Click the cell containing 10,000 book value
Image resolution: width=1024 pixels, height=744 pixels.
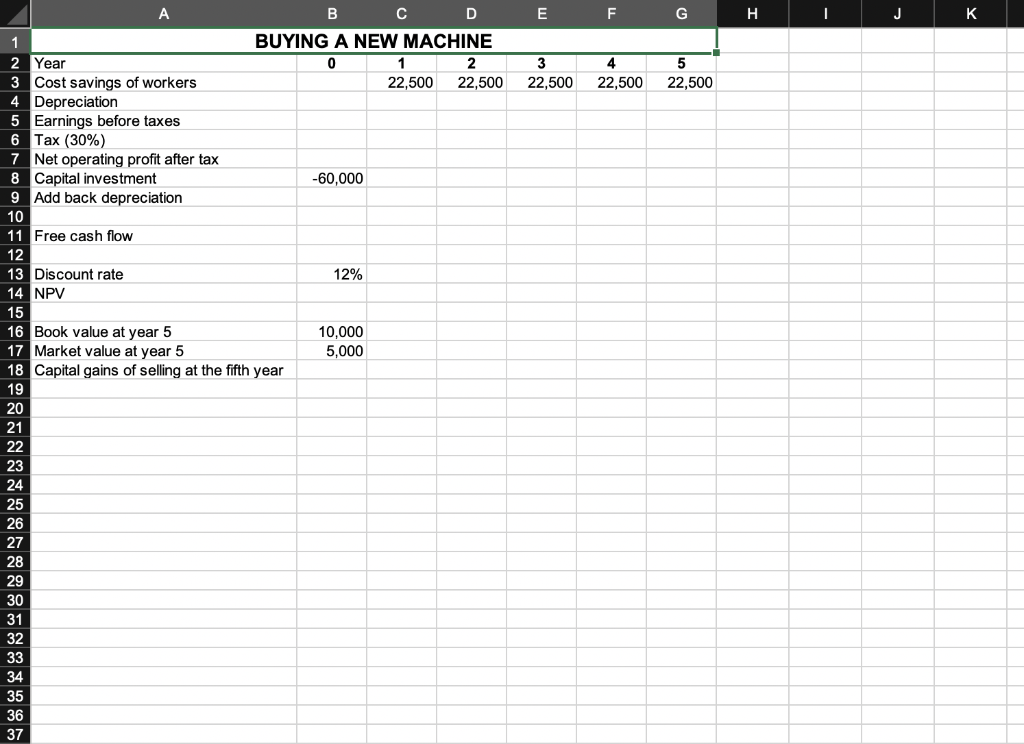click(x=332, y=331)
